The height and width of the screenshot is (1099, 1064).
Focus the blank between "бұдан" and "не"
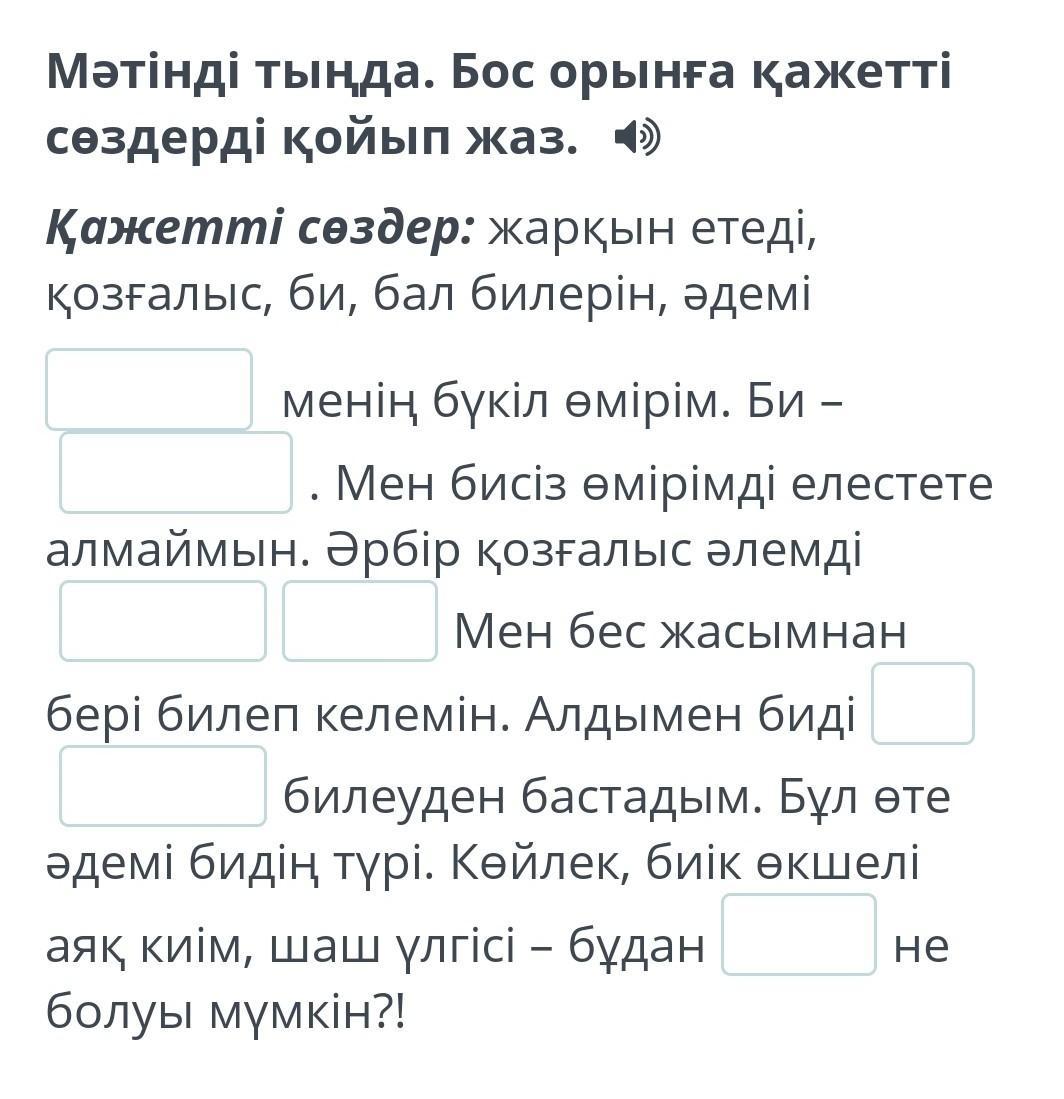pos(798,934)
